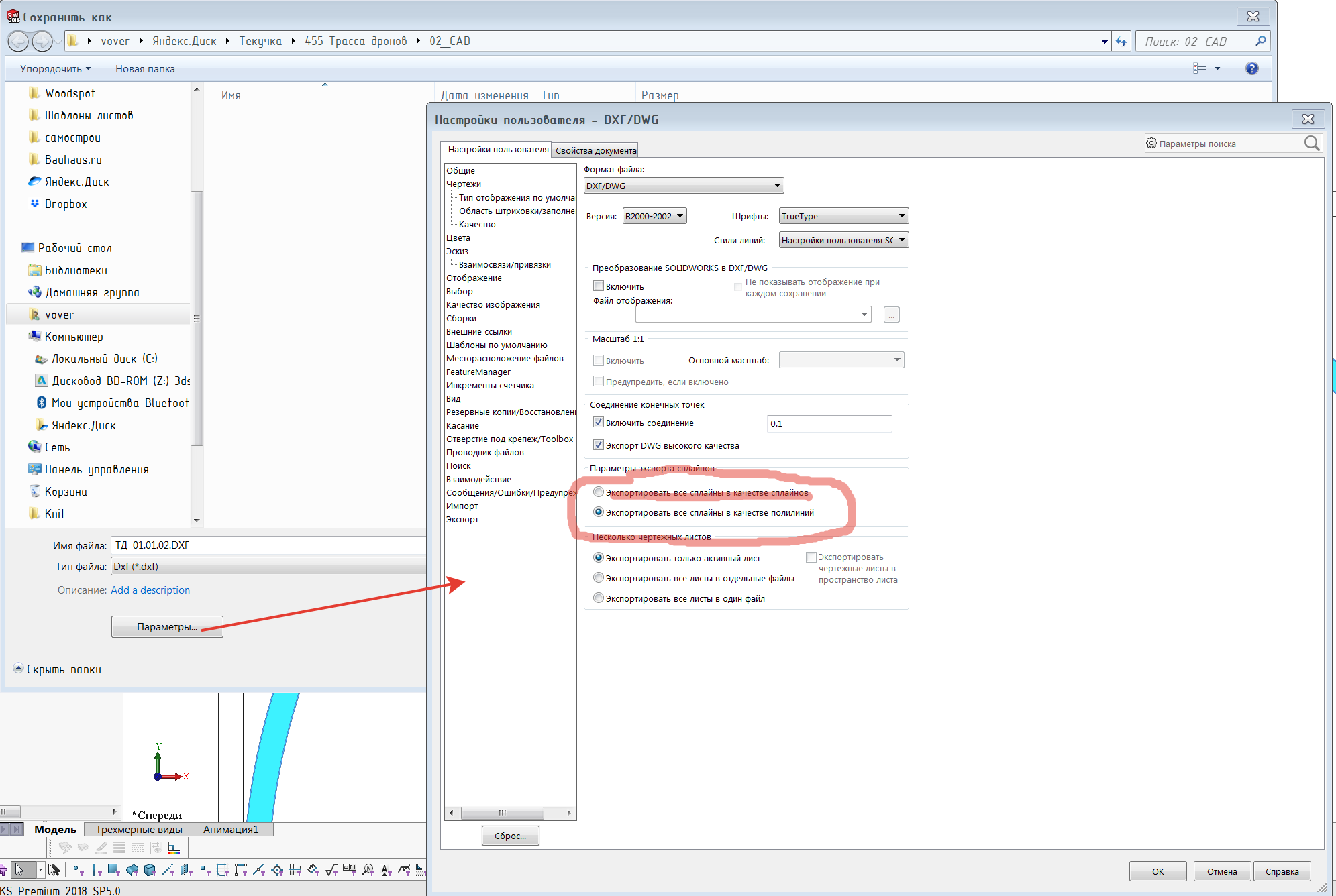This screenshot has width=1336, height=896.
Task: Click the Параметры... button
Action: pos(167,626)
